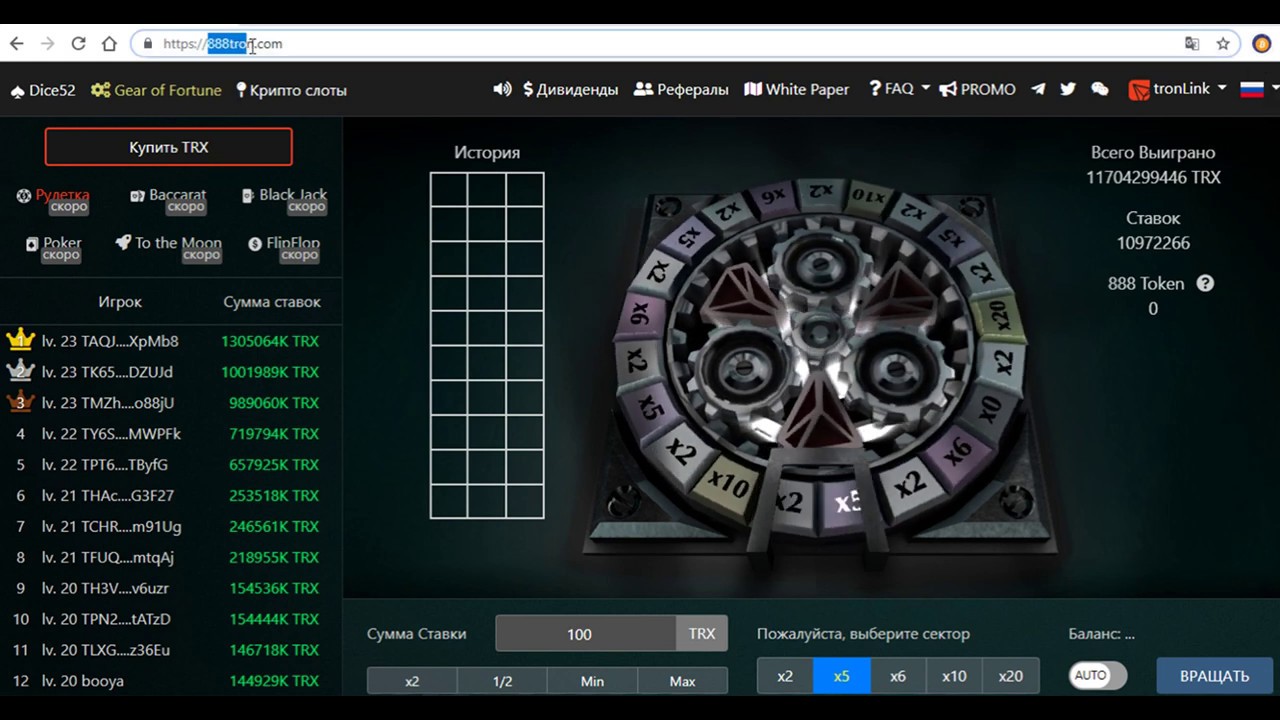Expand the FAQ dropdown menu
The image size is (1280, 720).
(899, 89)
